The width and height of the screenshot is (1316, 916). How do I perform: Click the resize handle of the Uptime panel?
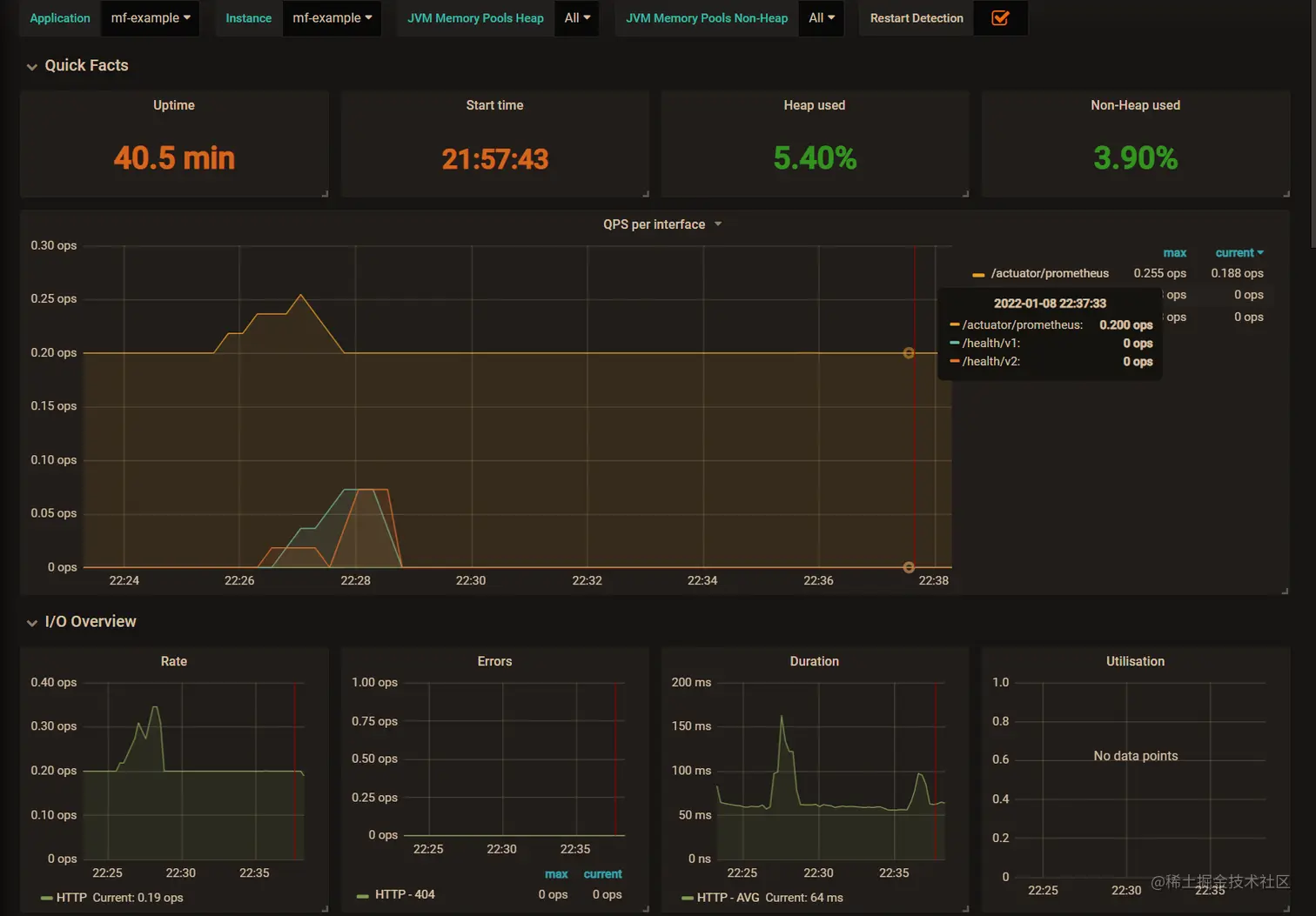[x=325, y=193]
